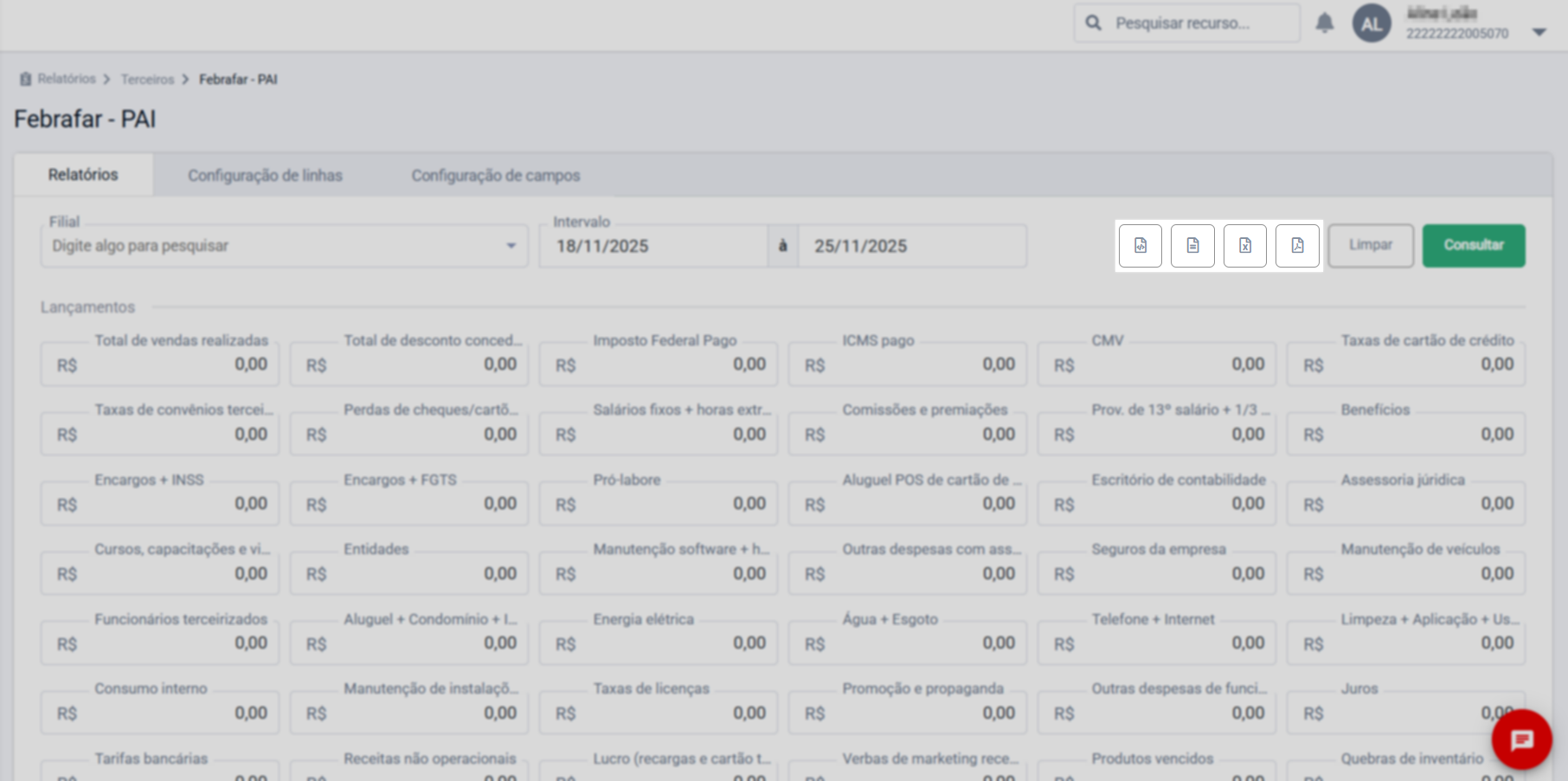The image size is (1568, 781).
Task: Export report as Excel spreadsheet
Action: pos(1245,246)
